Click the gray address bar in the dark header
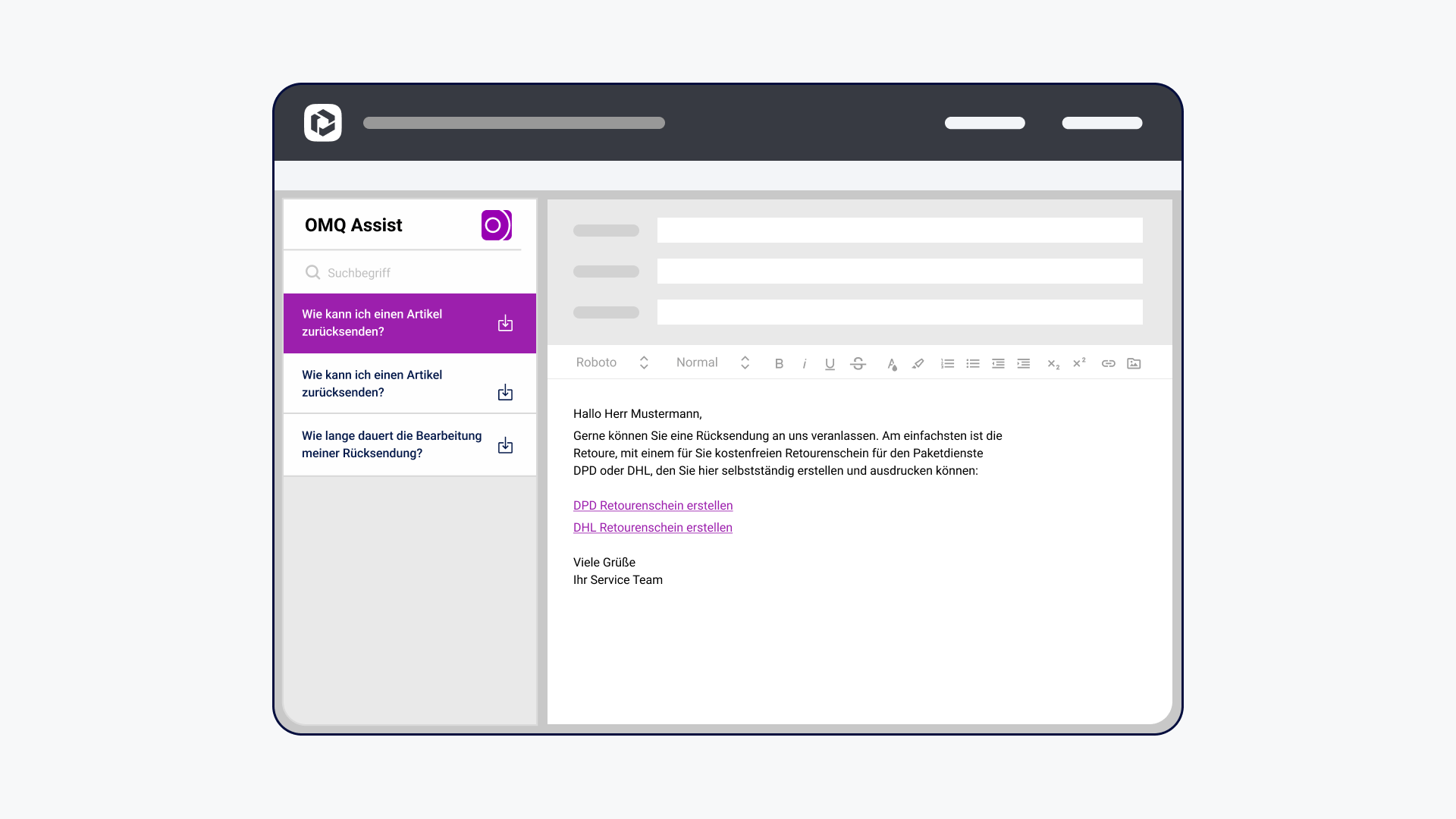The height and width of the screenshot is (819, 1456). pyautogui.click(x=514, y=123)
